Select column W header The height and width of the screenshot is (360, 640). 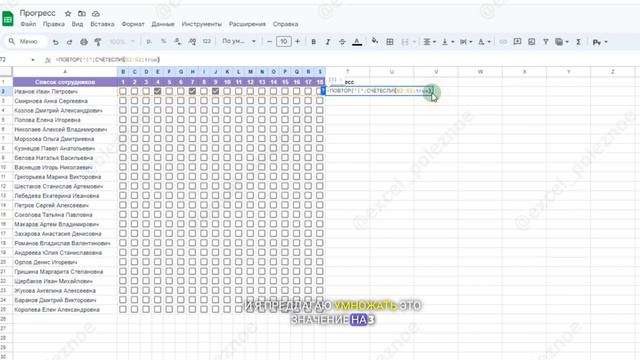click(480, 72)
